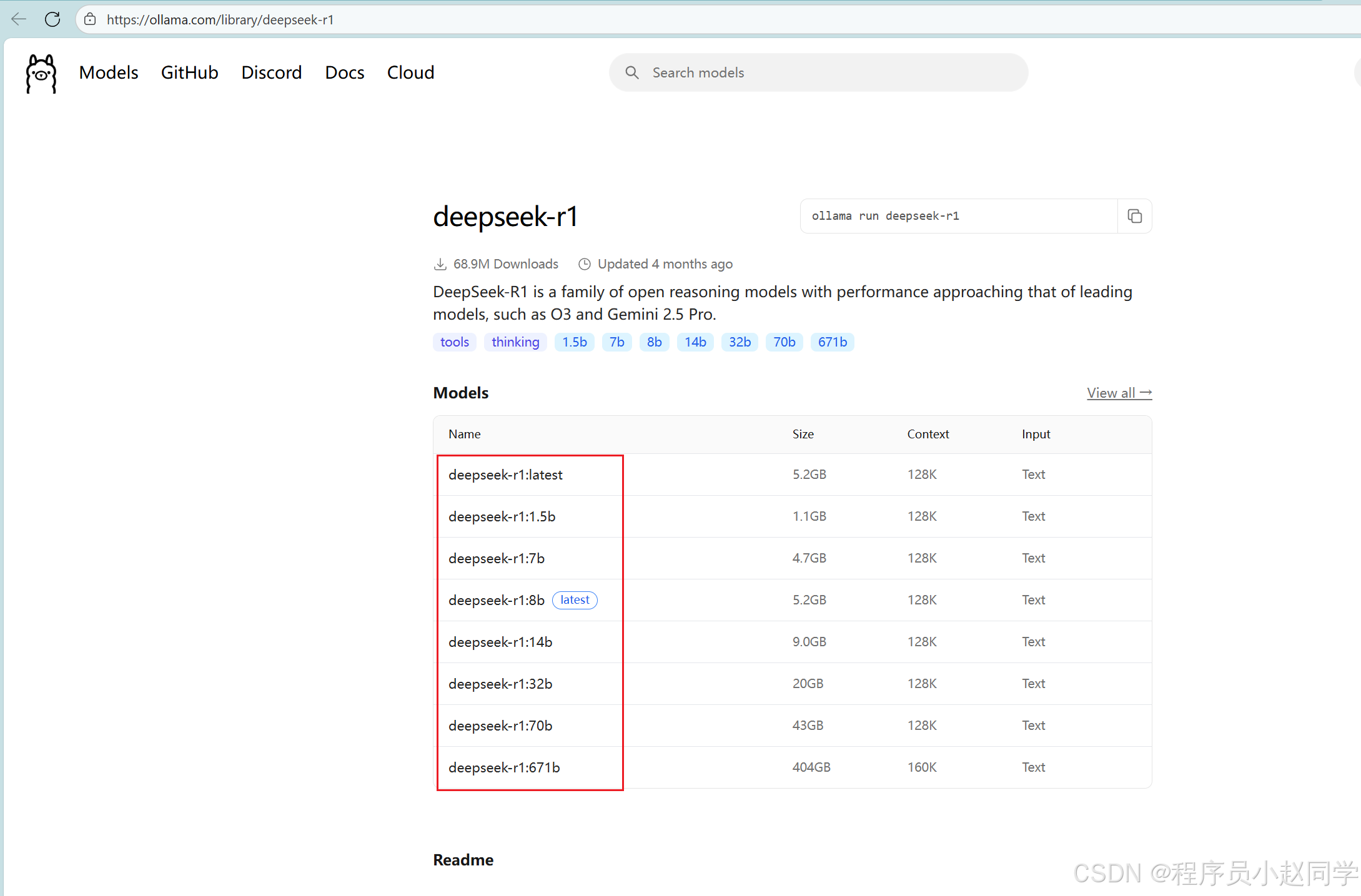Viewport: 1361px width, 896px height.
Task: Click the Ollama llama logo
Action: click(41, 73)
